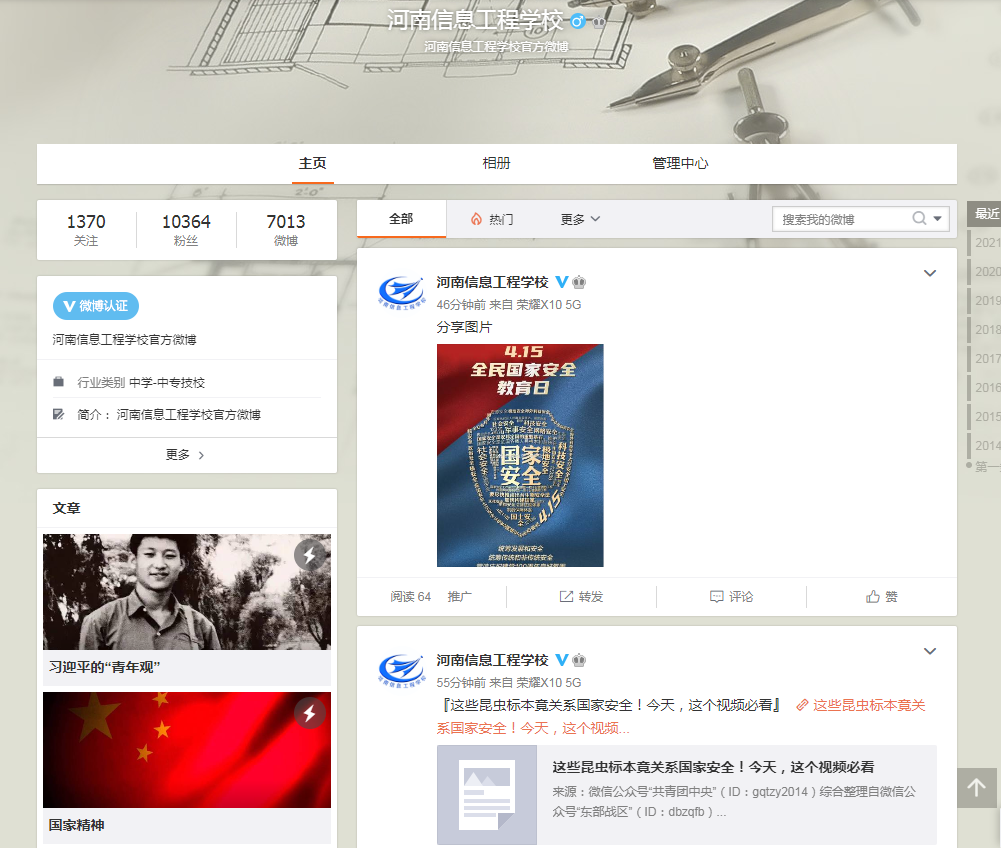This screenshot has width=1001, height=848.
Task: Expand the chevron menu on the first post
Action: (930, 274)
